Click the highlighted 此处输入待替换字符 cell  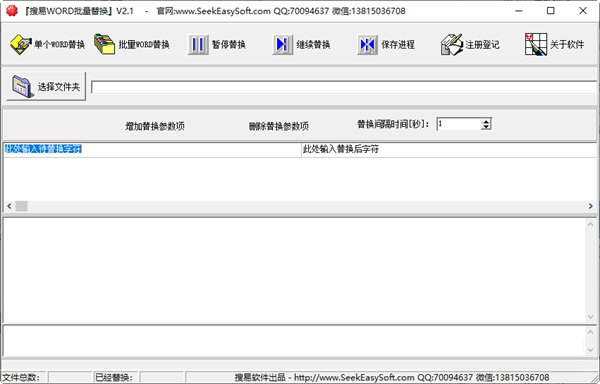(152, 149)
